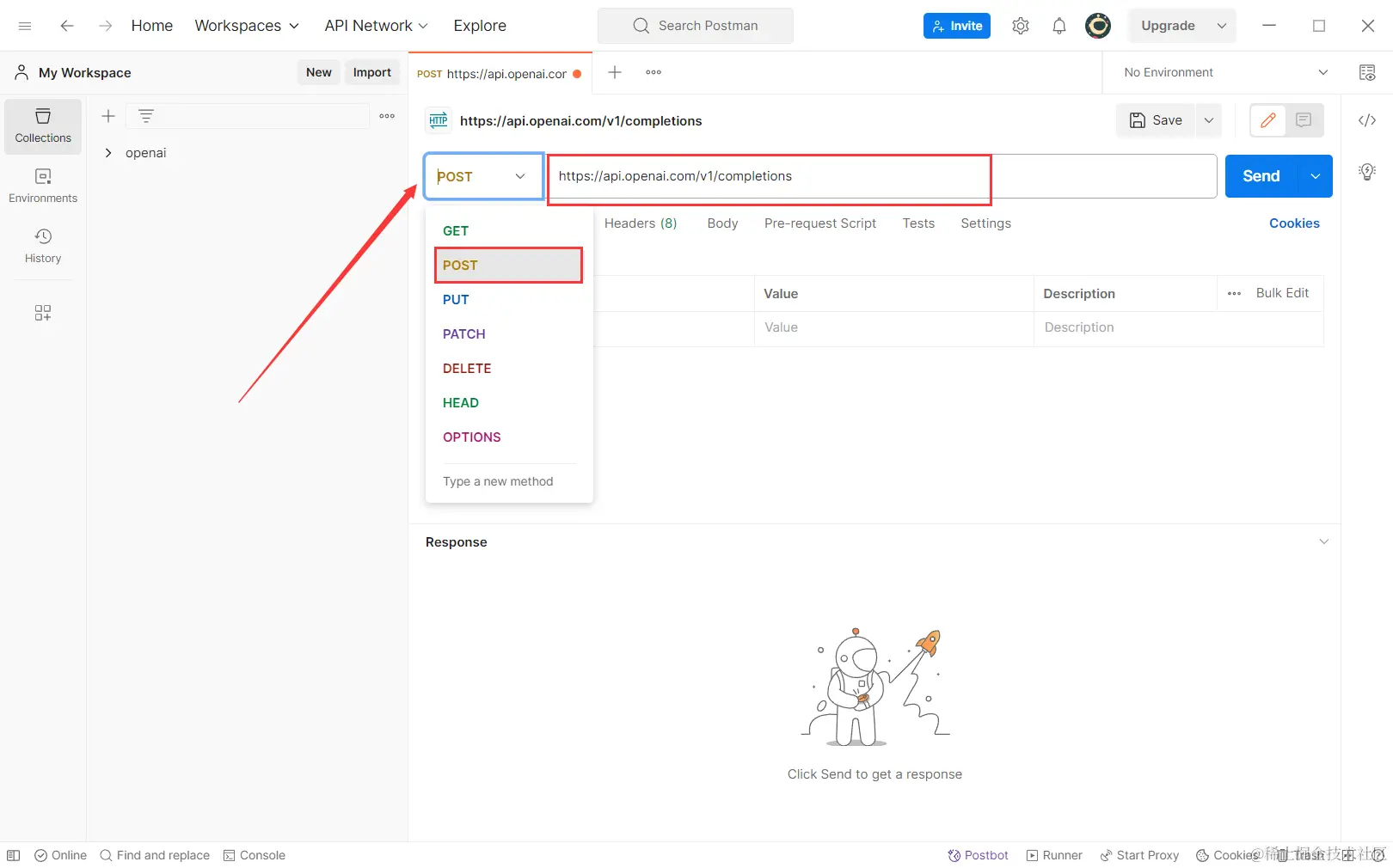
Task: Open a new request tab
Action: (615, 72)
